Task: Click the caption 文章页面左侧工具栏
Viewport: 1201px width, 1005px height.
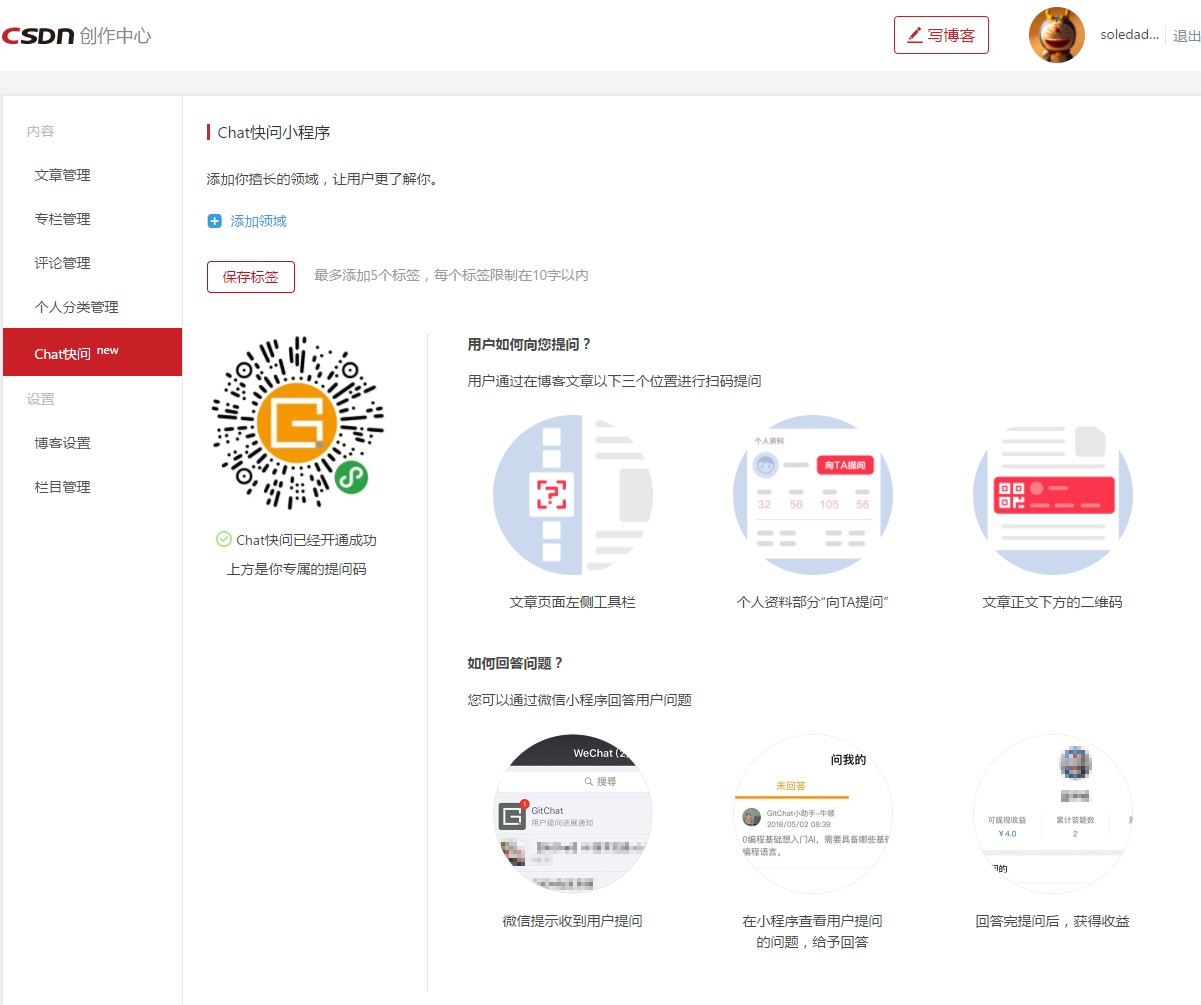Action: tap(572, 602)
